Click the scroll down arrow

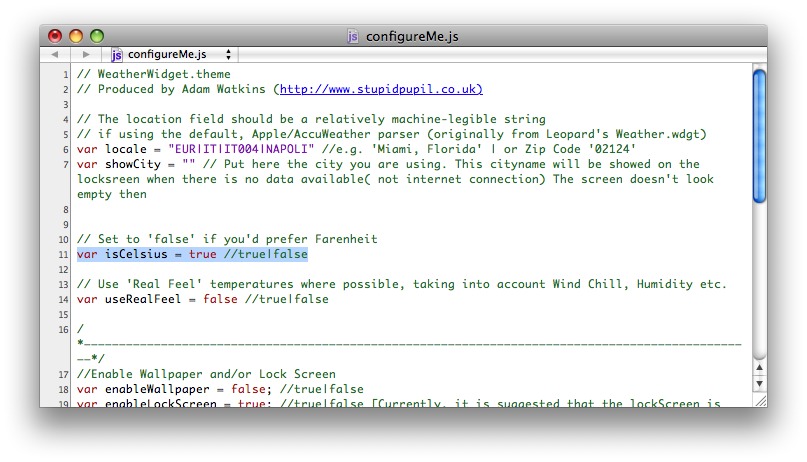click(x=759, y=382)
